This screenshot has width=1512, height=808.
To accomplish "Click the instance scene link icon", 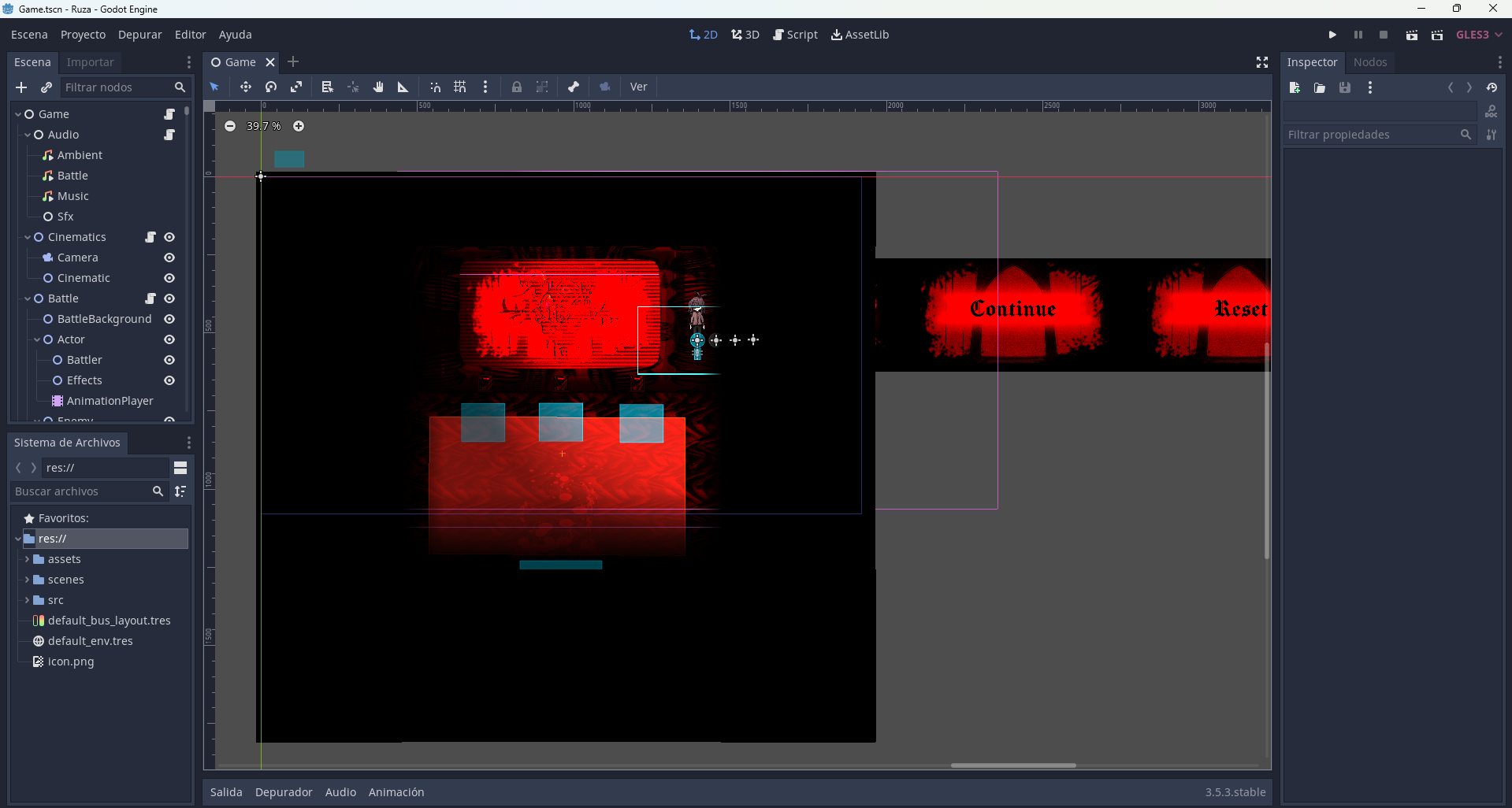I will 46,87.
